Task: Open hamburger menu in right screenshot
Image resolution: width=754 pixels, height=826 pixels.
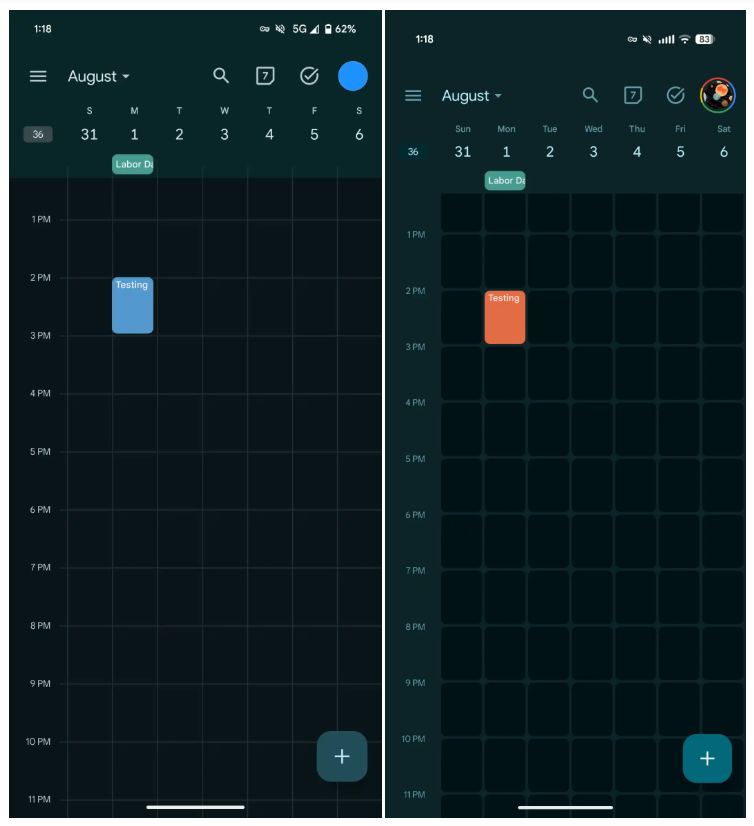Action: pyautogui.click(x=413, y=95)
